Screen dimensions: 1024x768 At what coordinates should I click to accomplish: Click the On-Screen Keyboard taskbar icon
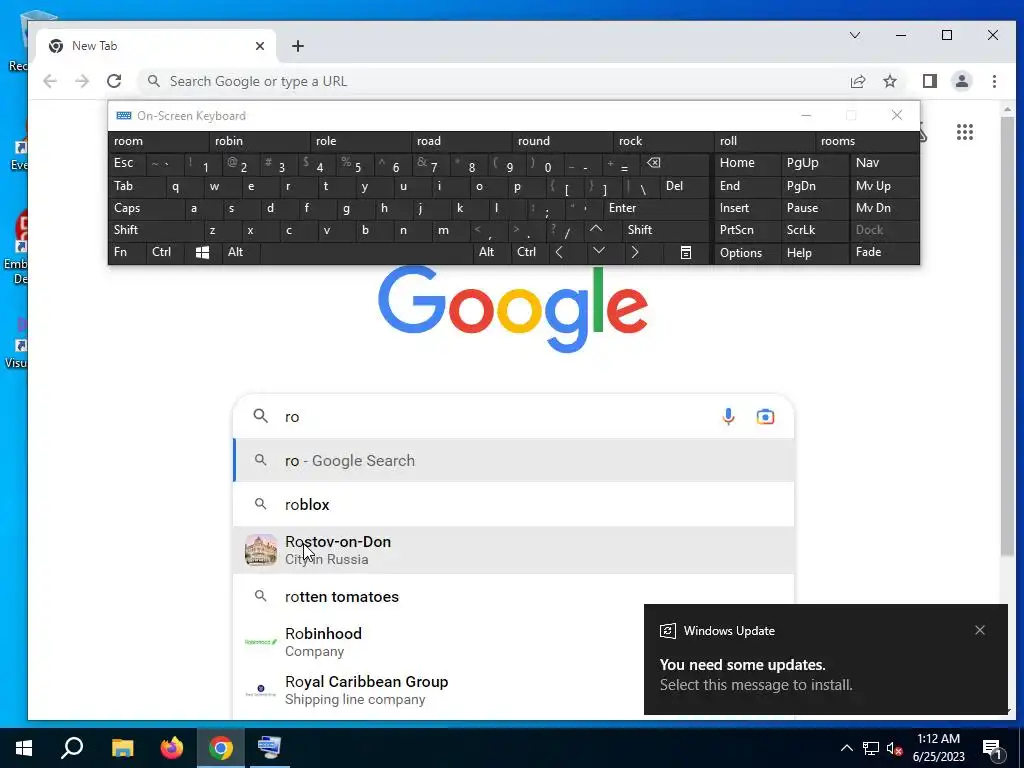269,748
